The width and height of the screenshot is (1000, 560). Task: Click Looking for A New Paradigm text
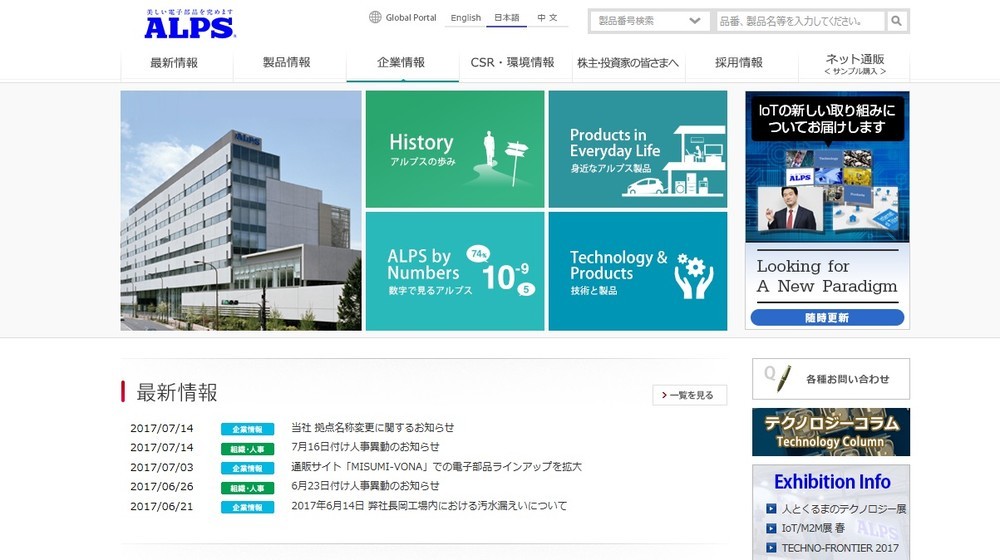[827, 276]
